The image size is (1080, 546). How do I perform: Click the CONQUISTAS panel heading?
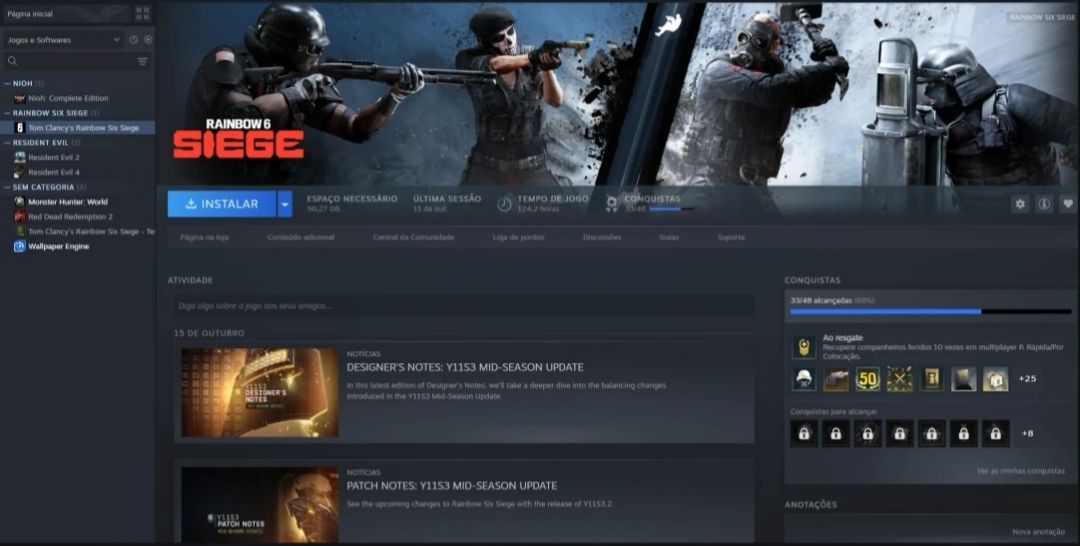click(x=812, y=280)
